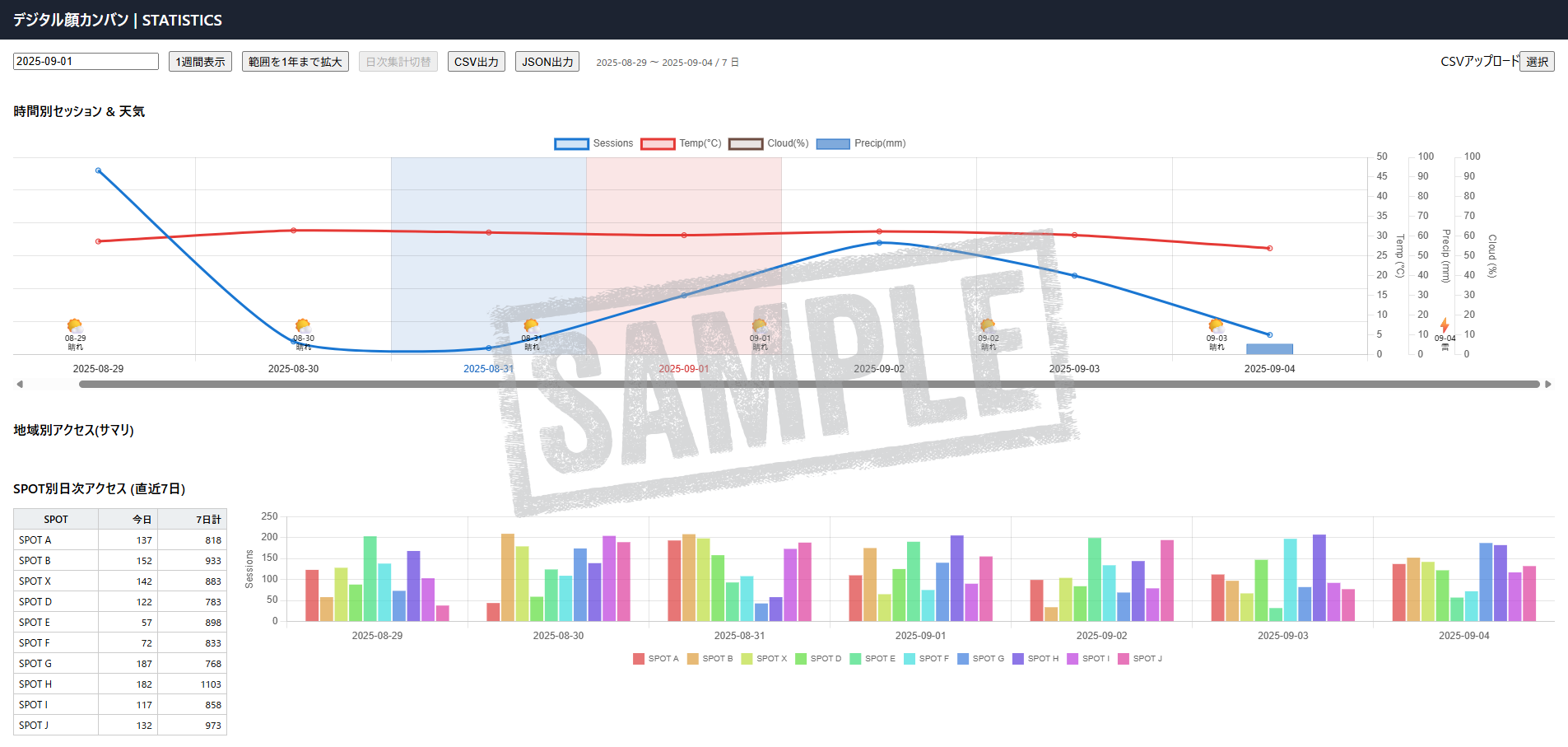Viewport: 1568px width, 747px height.
Task: Click the chart scrollbar left arrow
Action: click(20, 385)
